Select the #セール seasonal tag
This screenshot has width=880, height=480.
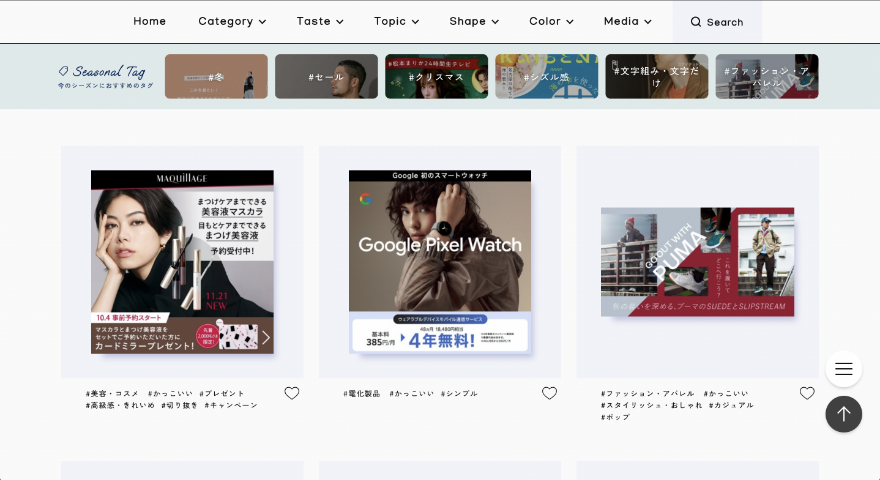[x=327, y=76]
